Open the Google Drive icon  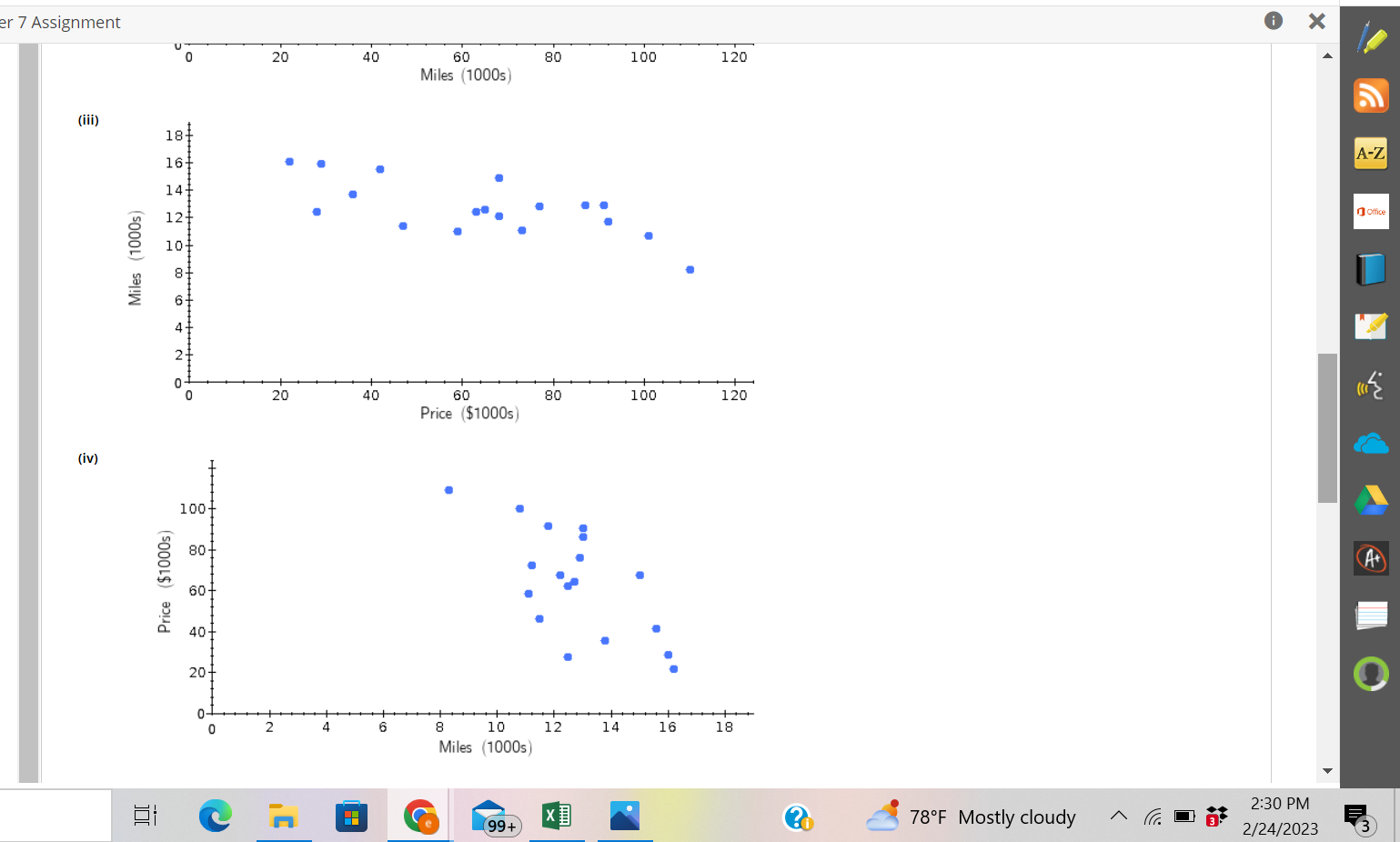(x=1371, y=500)
